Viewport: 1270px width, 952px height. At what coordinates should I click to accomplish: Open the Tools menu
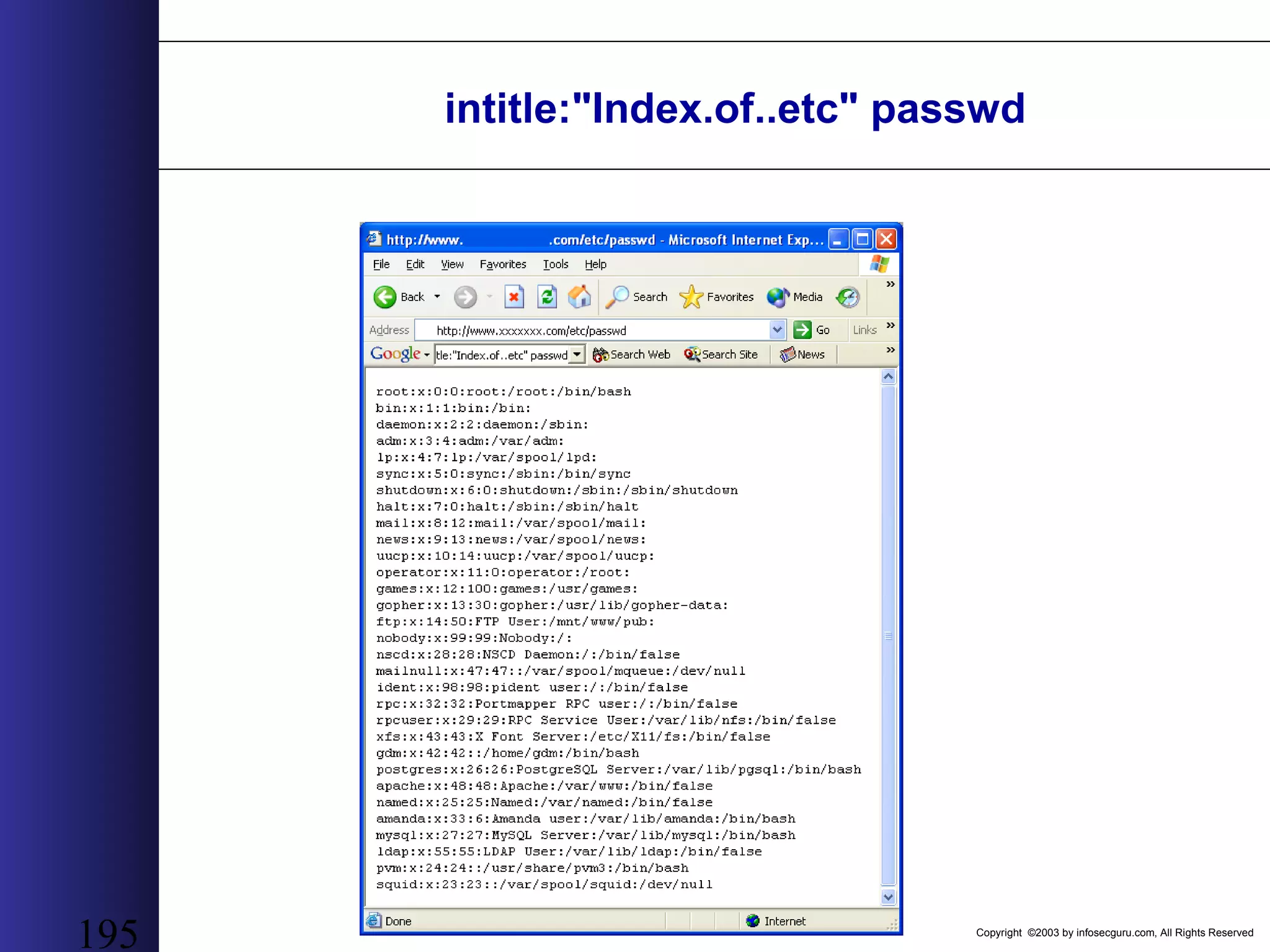pyautogui.click(x=556, y=264)
